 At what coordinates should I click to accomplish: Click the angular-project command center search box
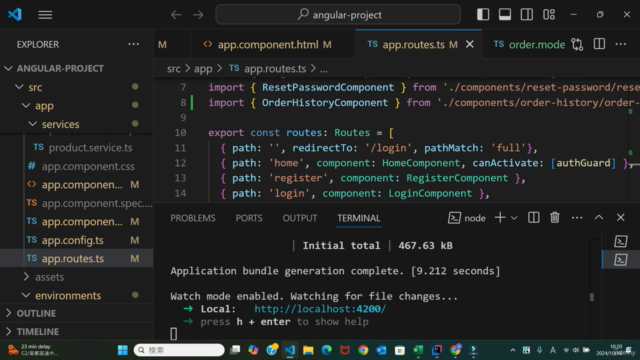[338, 15]
